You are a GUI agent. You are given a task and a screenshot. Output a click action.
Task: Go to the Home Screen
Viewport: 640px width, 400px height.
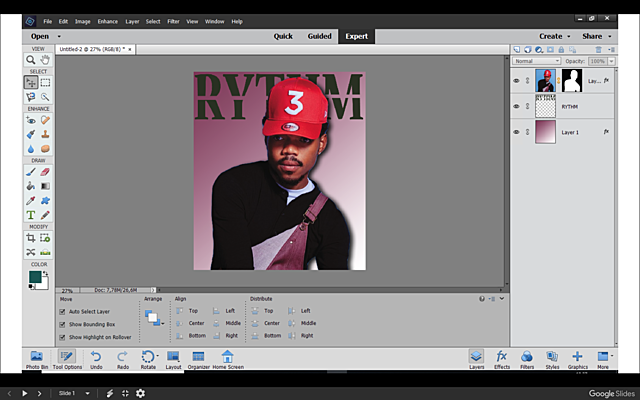click(x=228, y=360)
